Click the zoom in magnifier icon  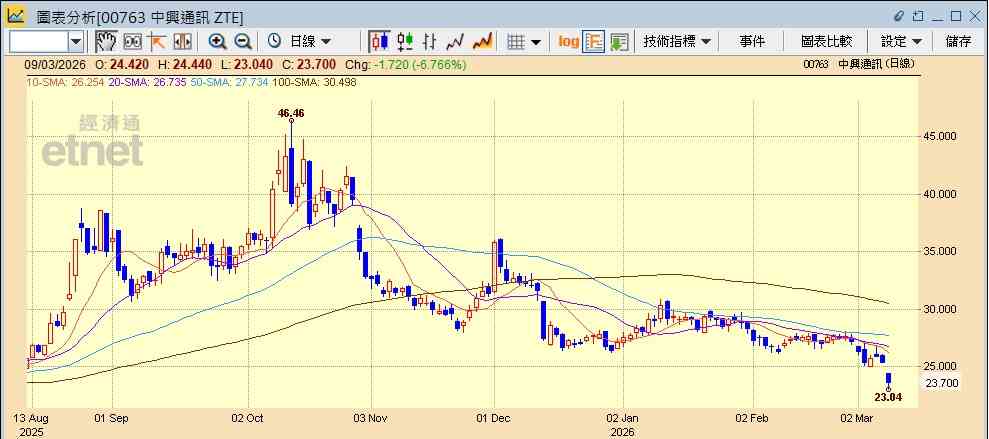point(218,42)
